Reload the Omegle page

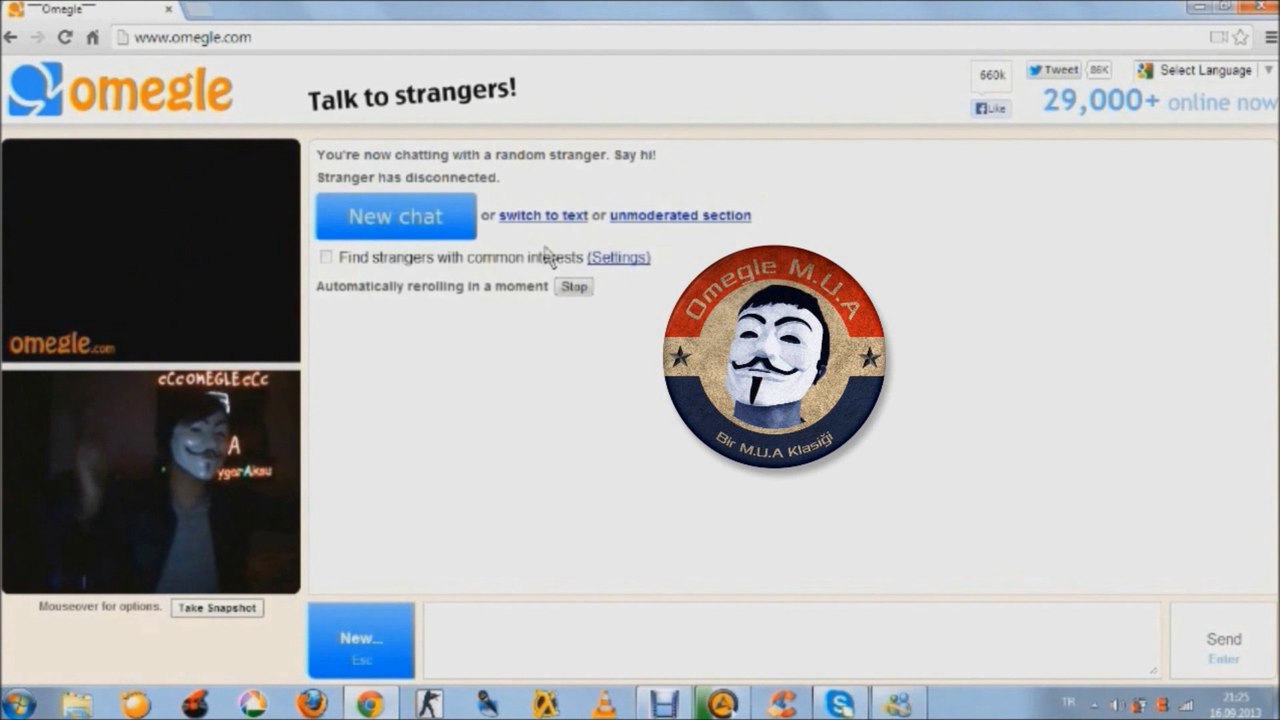pyautogui.click(x=65, y=37)
